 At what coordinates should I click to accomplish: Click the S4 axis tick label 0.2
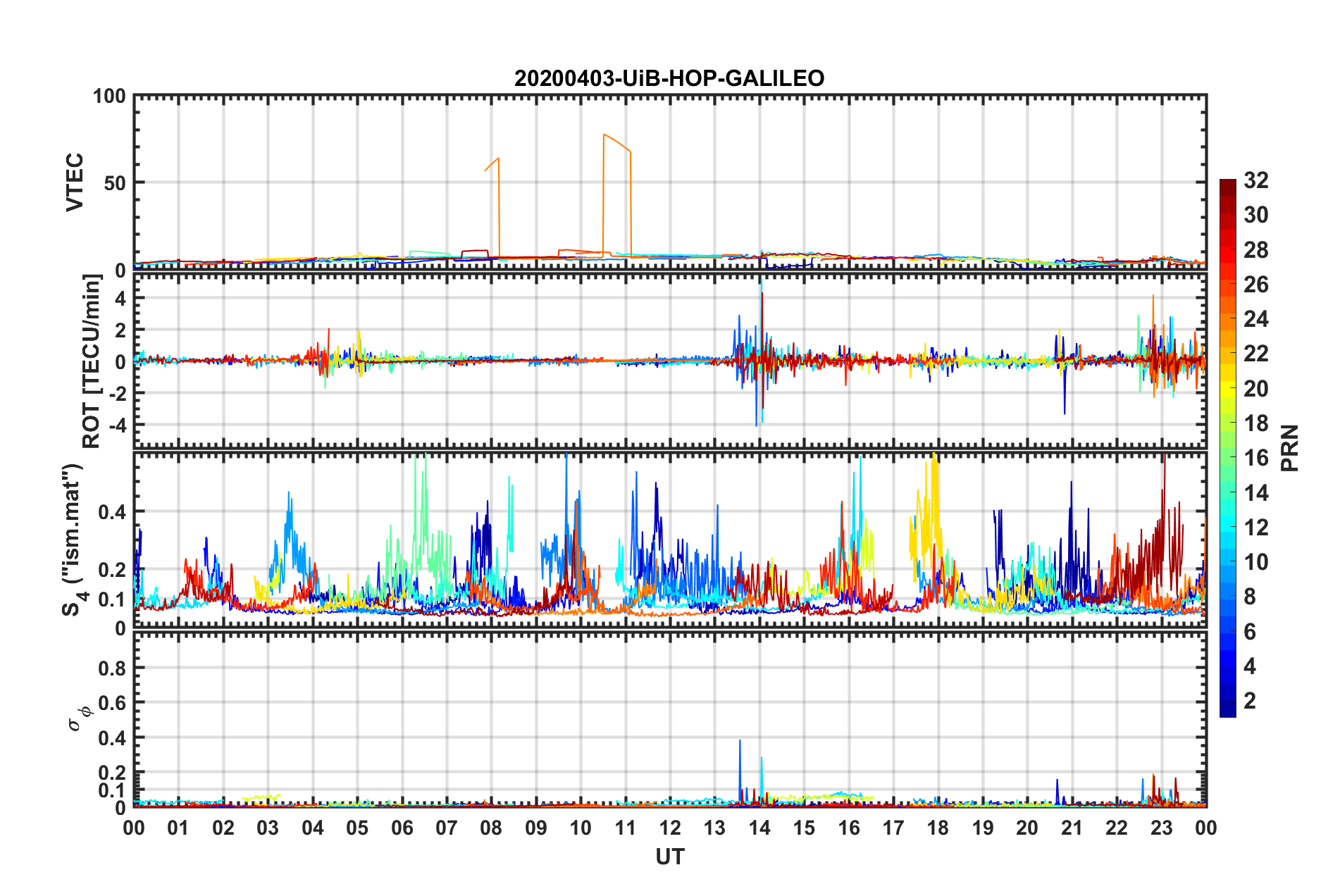click(113, 570)
